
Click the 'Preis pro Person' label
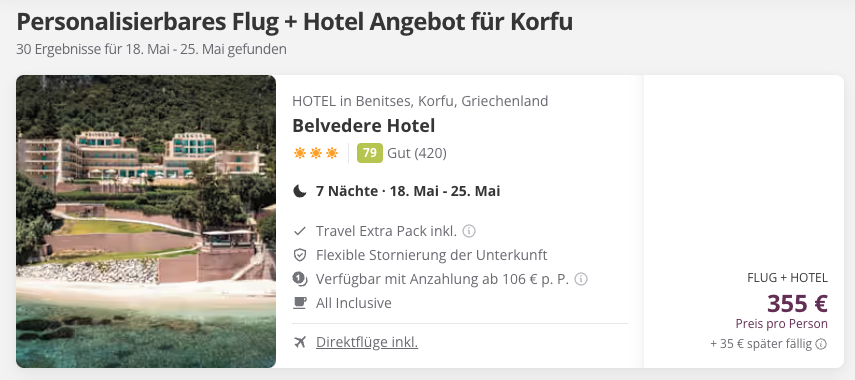coord(781,324)
